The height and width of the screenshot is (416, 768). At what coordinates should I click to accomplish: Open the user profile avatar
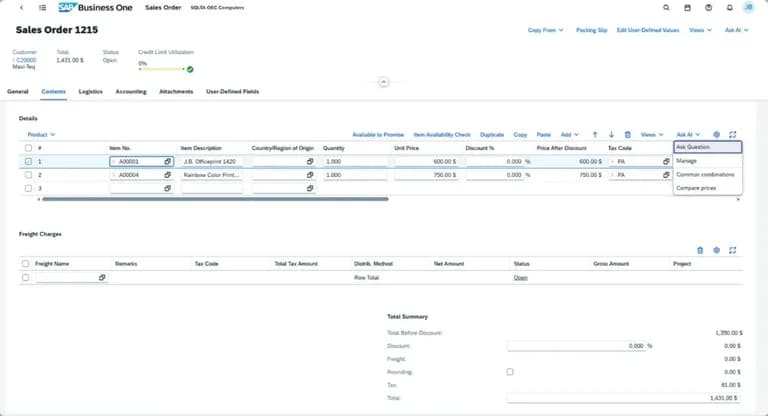point(748,7)
